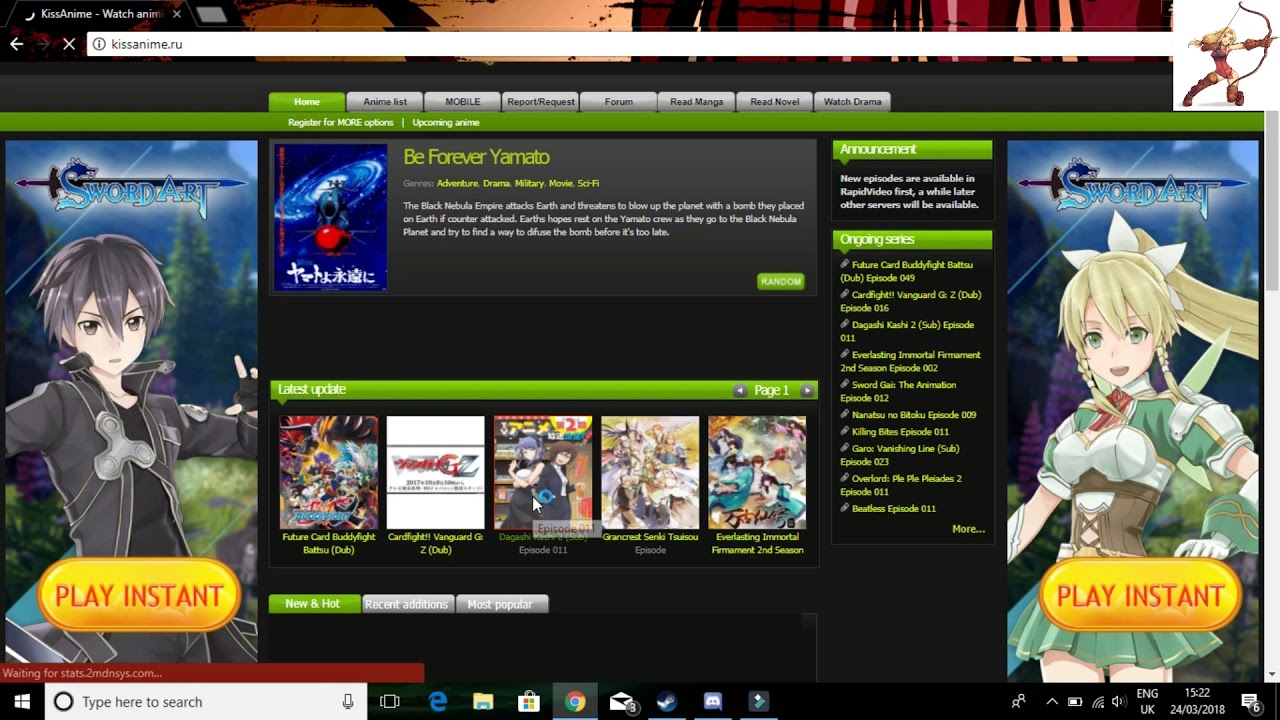Select the Movie genre link

tap(560, 184)
